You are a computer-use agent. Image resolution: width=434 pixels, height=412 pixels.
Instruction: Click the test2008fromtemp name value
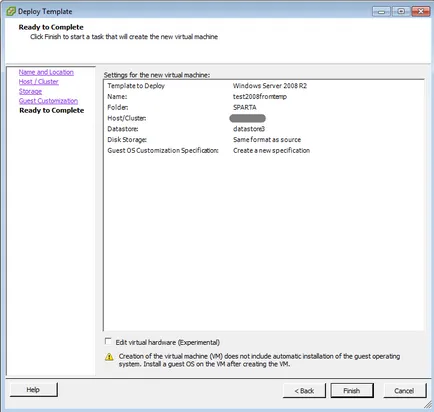(x=260, y=97)
